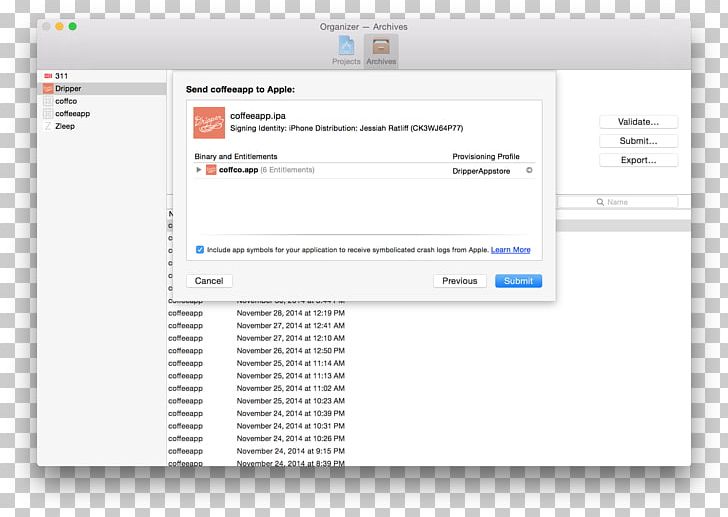Click the yellow minimize window button
Image resolution: width=728 pixels, height=517 pixels.
59,26
